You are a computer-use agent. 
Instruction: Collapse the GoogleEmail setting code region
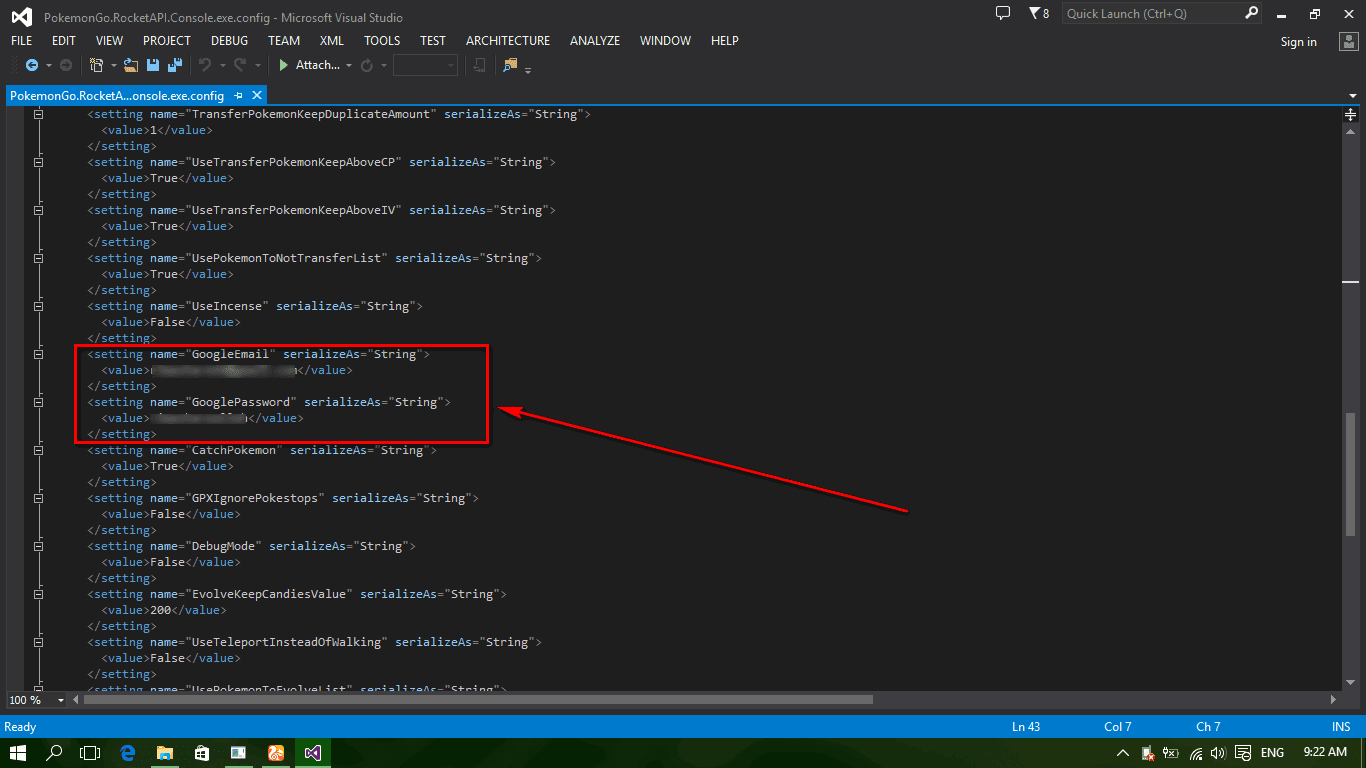(38, 354)
